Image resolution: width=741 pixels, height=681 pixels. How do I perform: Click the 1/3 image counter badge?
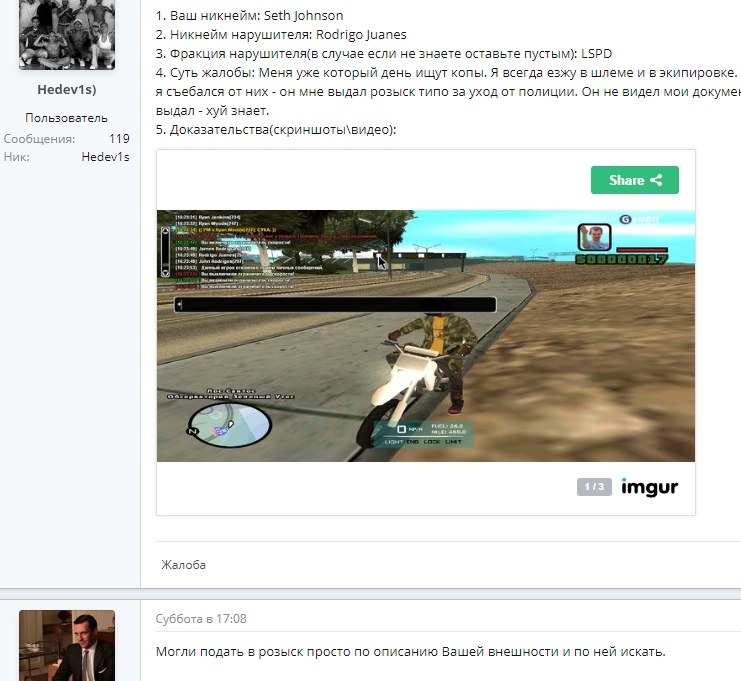coord(593,487)
